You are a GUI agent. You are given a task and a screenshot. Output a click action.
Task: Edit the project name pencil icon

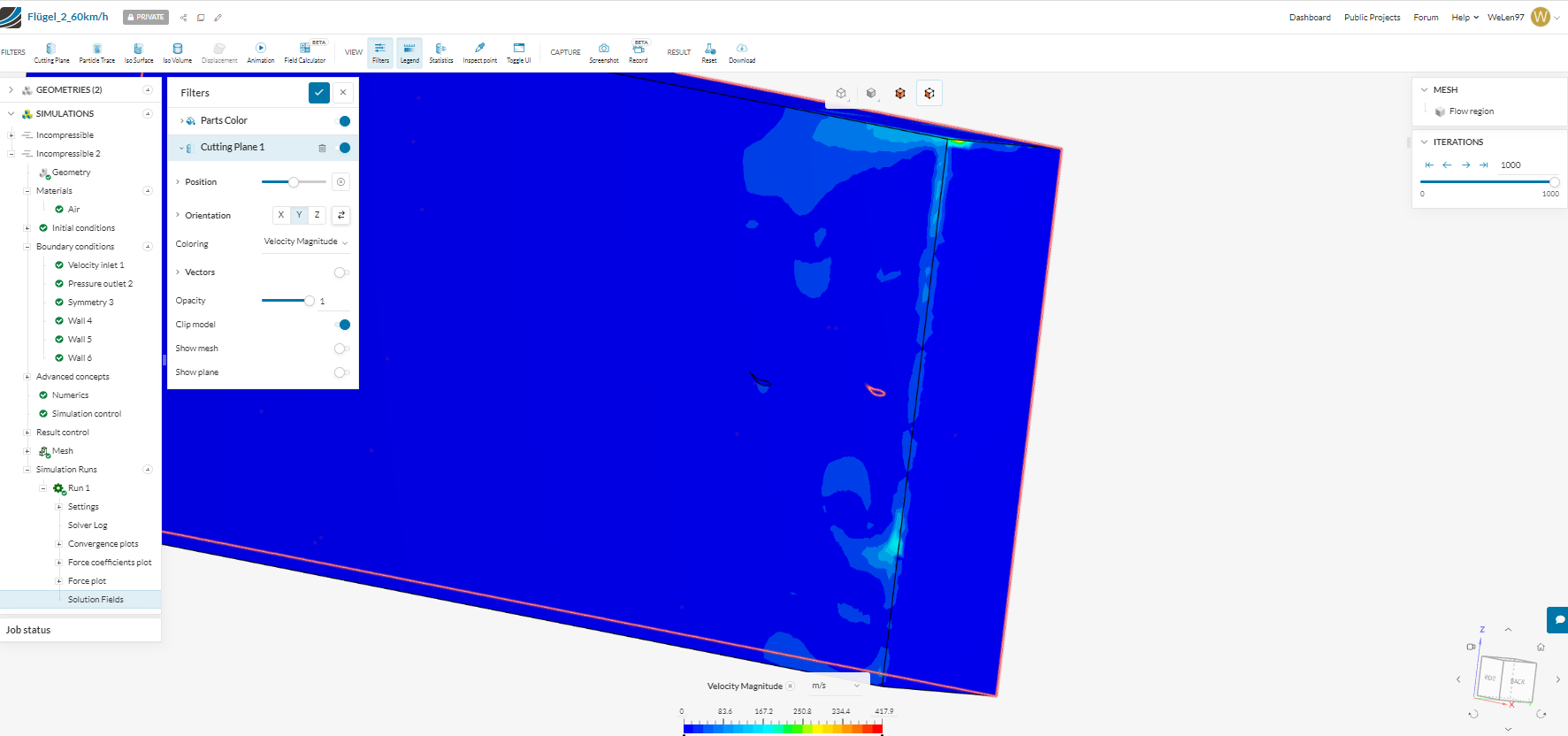click(x=218, y=18)
